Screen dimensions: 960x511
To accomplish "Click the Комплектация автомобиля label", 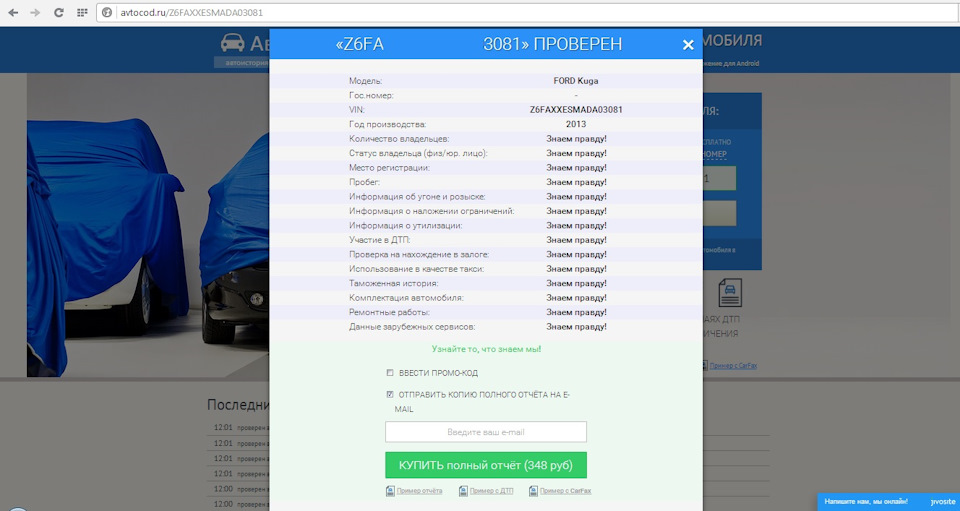I will pos(406,298).
